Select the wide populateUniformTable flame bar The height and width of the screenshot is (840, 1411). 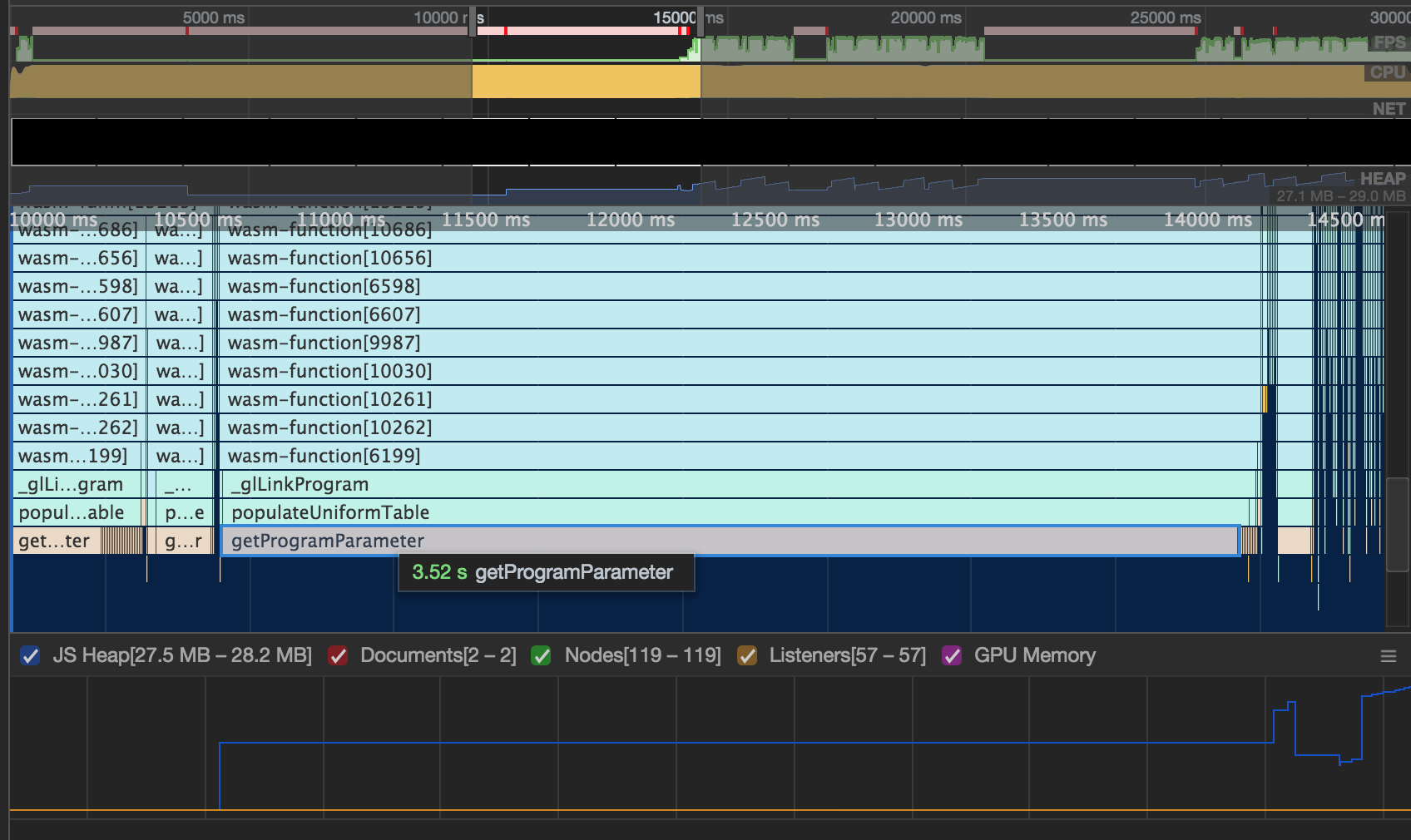(x=736, y=512)
